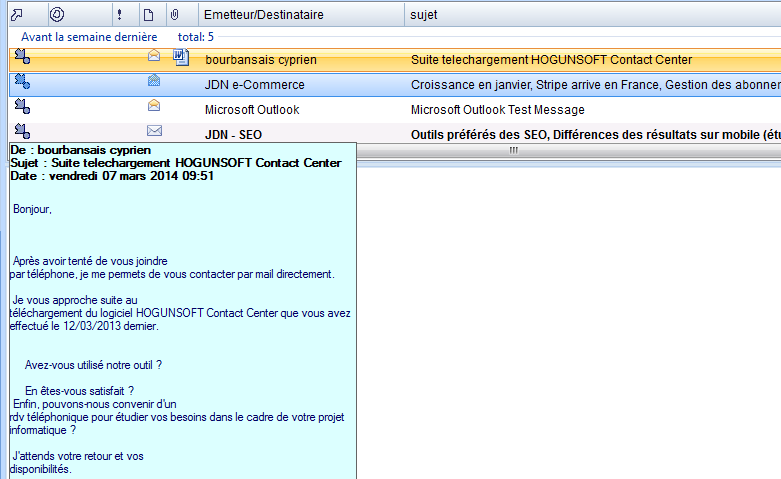Image resolution: width=781 pixels, height=479 pixels.
Task: Sort by the pin column header icon
Action: pos(17,15)
